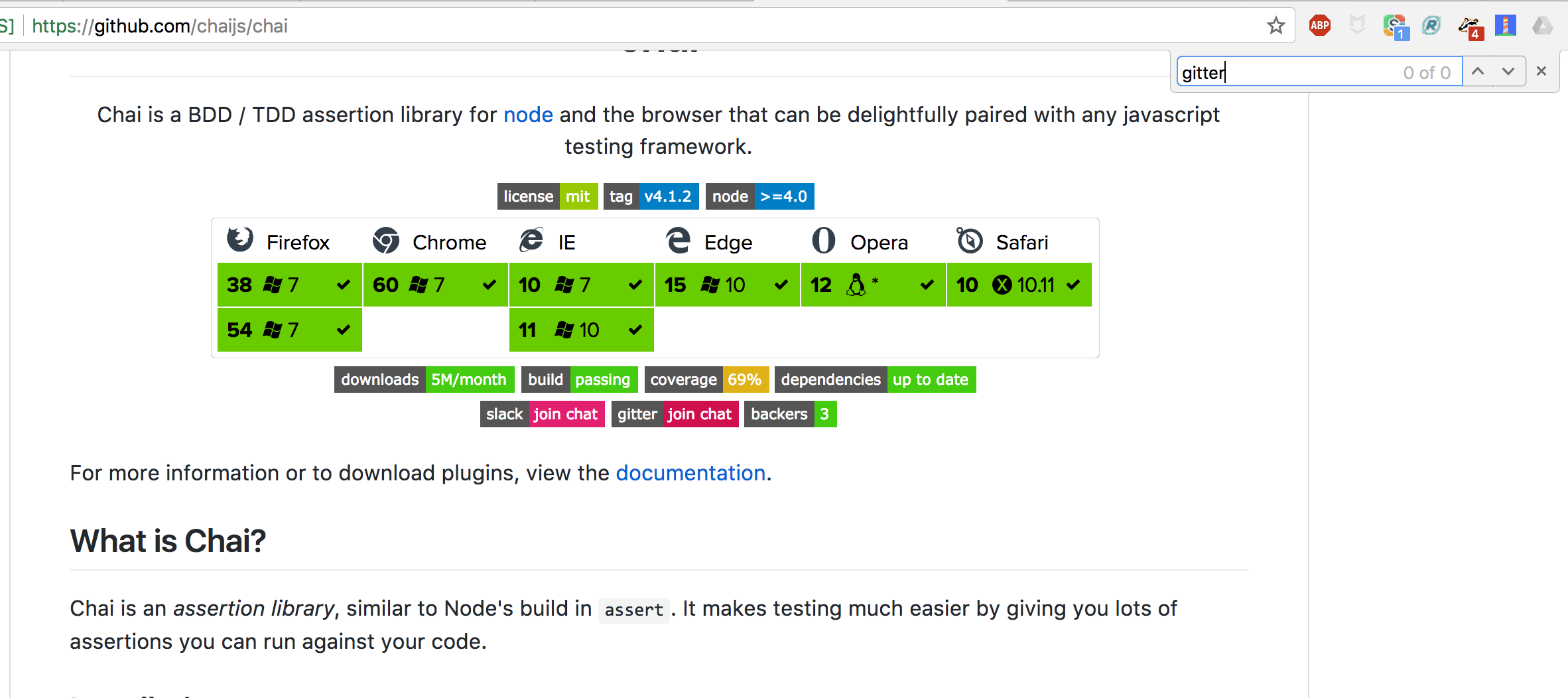Click the Edge logo in browser matrix
The height and width of the screenshot is (698, 1568).
tap(678, 240)
